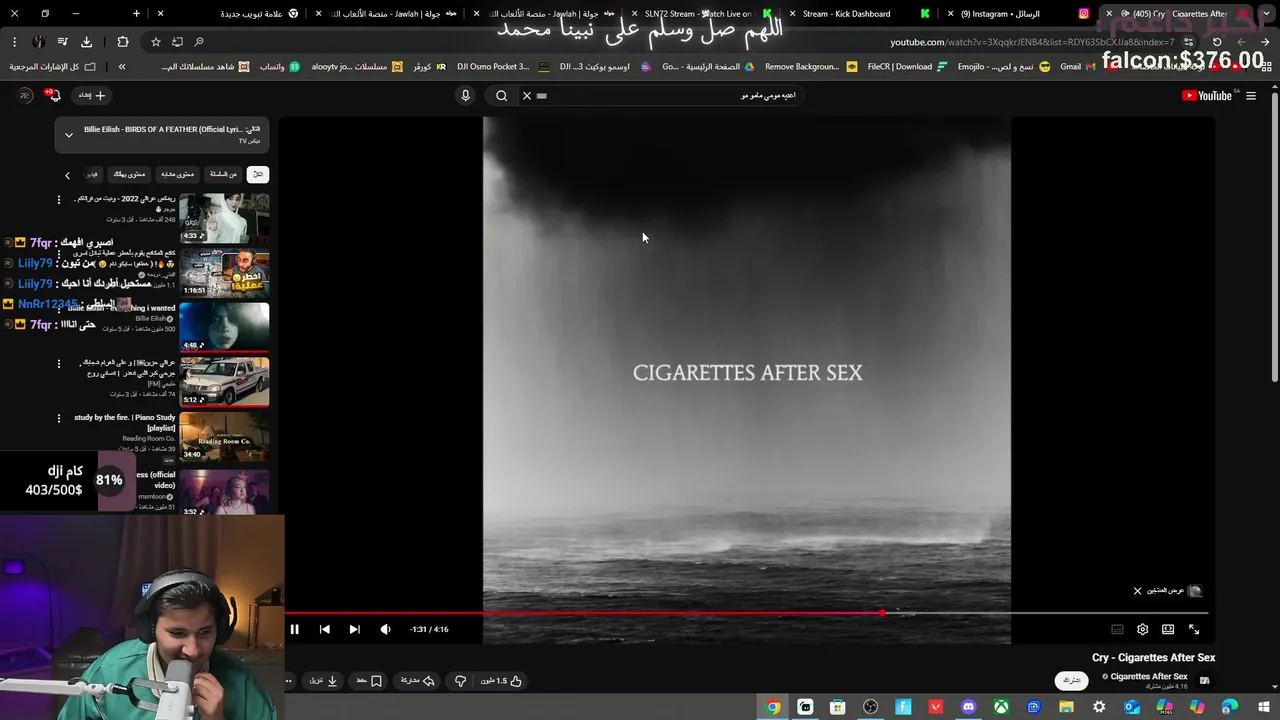Open the YouTube logo home link

[1207, 96]
